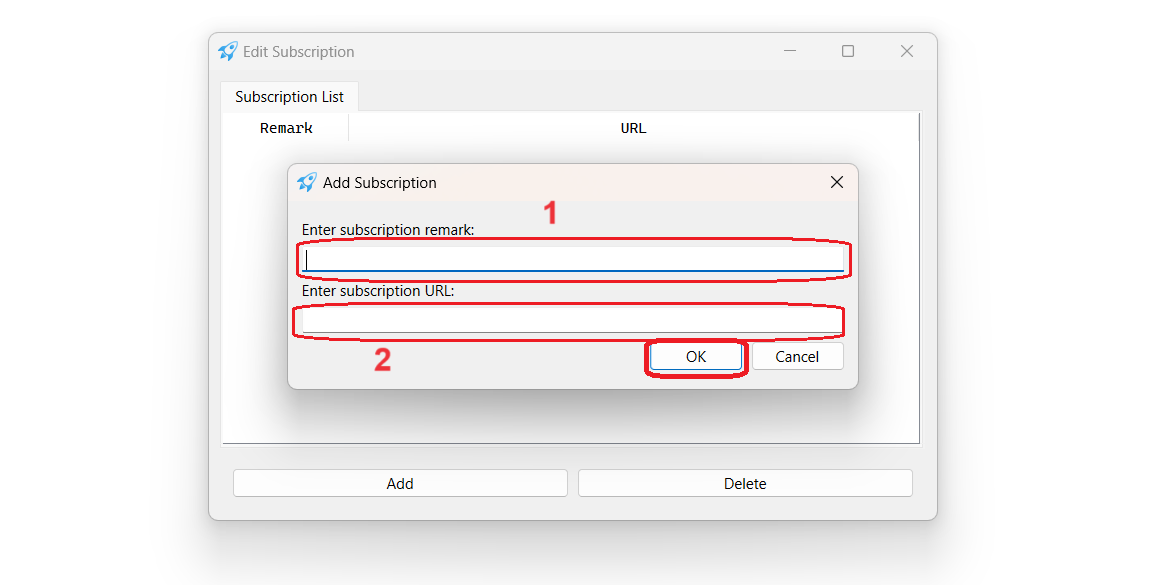
Task: Focus the subscription remark input field
Action: coord(574,260)
